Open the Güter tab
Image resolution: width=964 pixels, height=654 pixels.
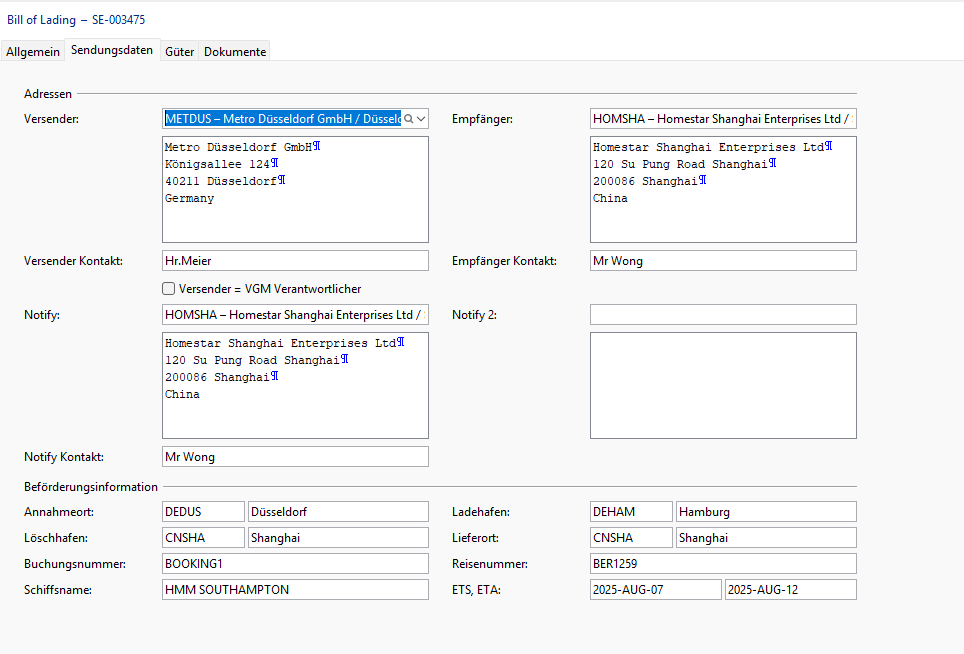point(180,52)
